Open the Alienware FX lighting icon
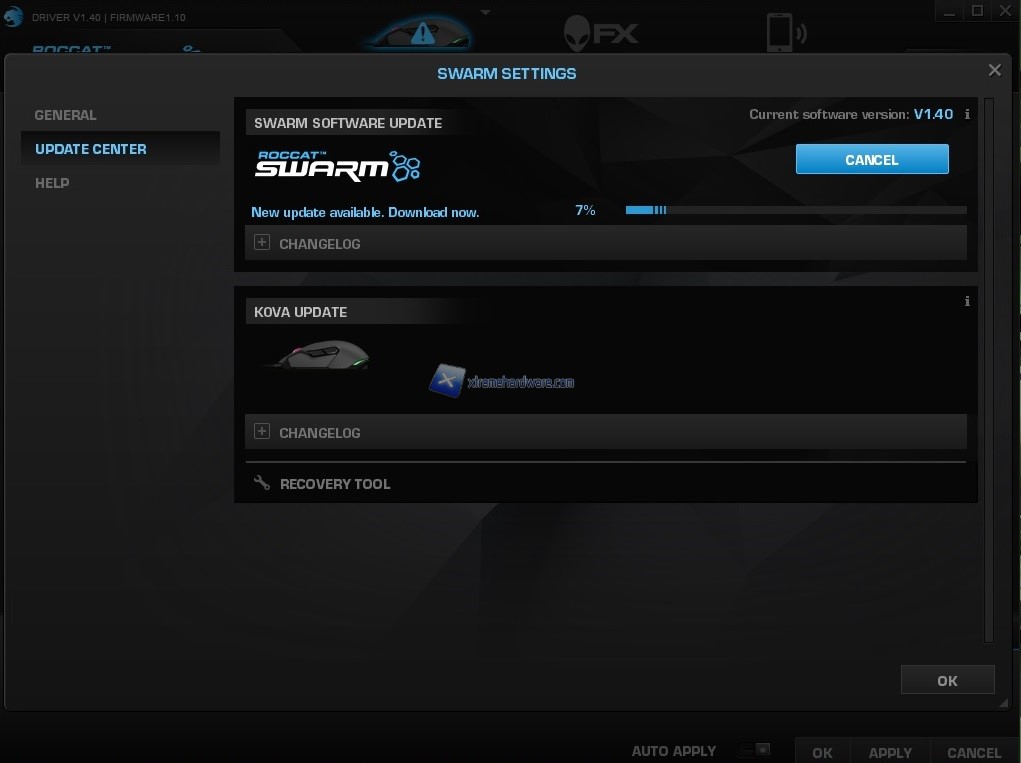 600,33
